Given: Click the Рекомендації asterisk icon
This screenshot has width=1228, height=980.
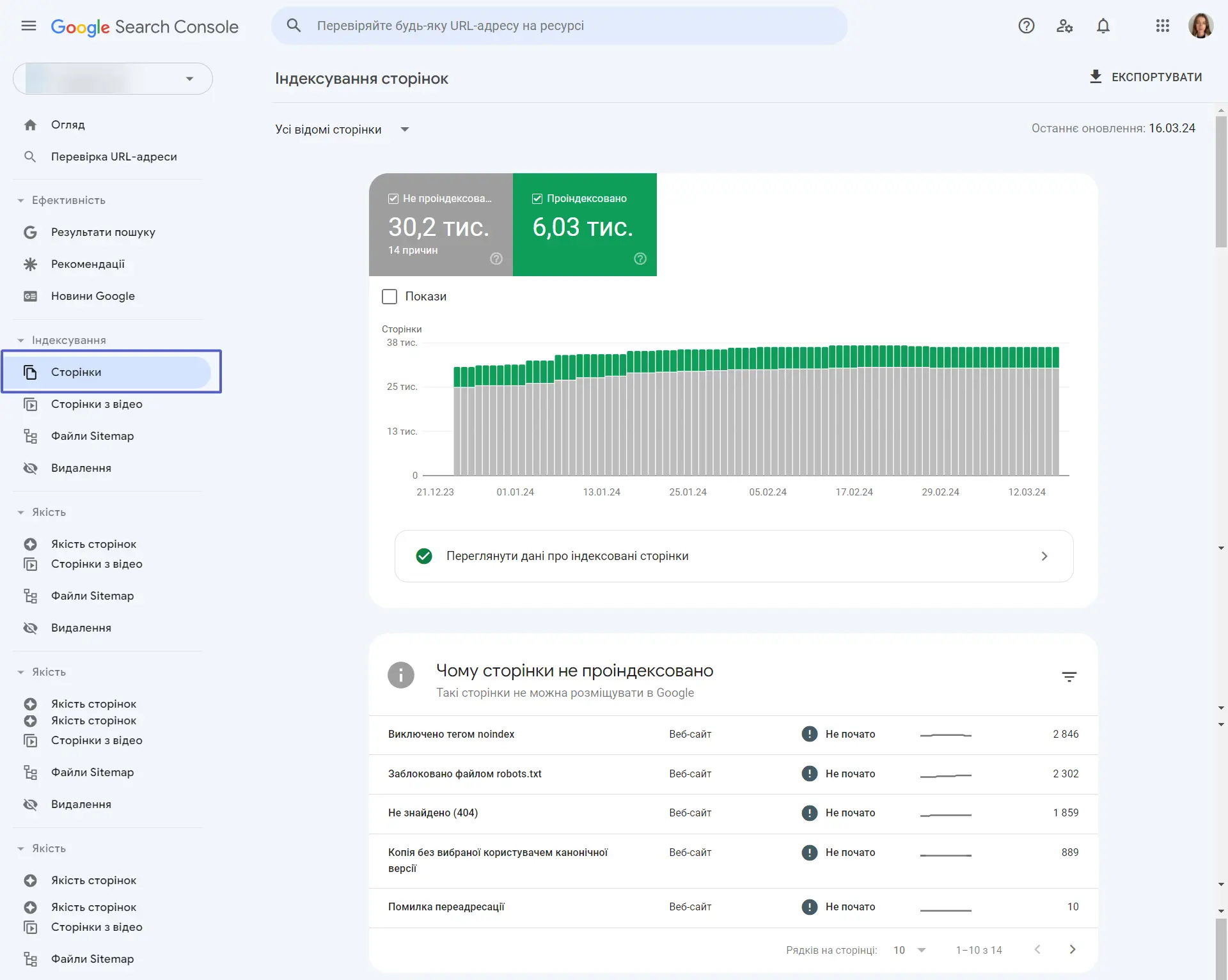Looking at the screenshot, I should [30, 264].
